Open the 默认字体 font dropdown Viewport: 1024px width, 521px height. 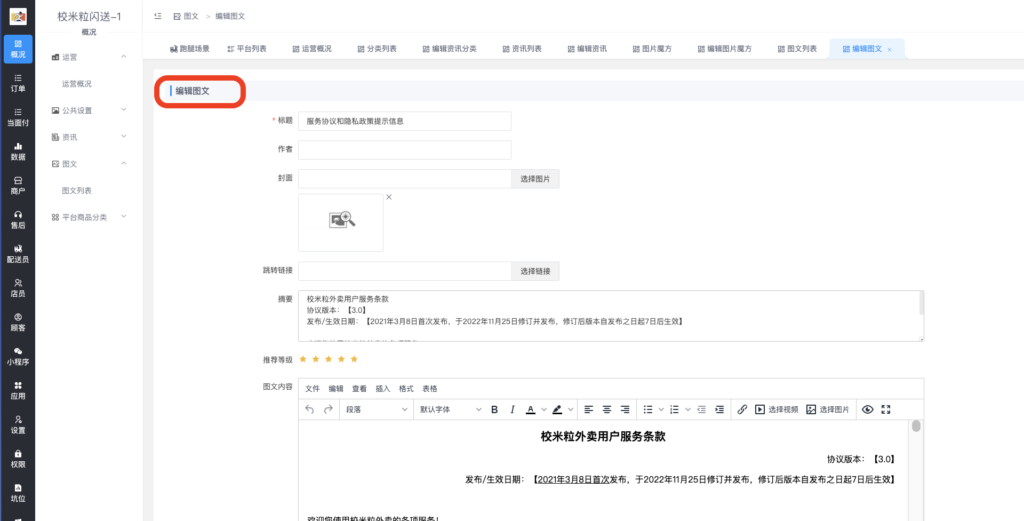coord(451,409)
